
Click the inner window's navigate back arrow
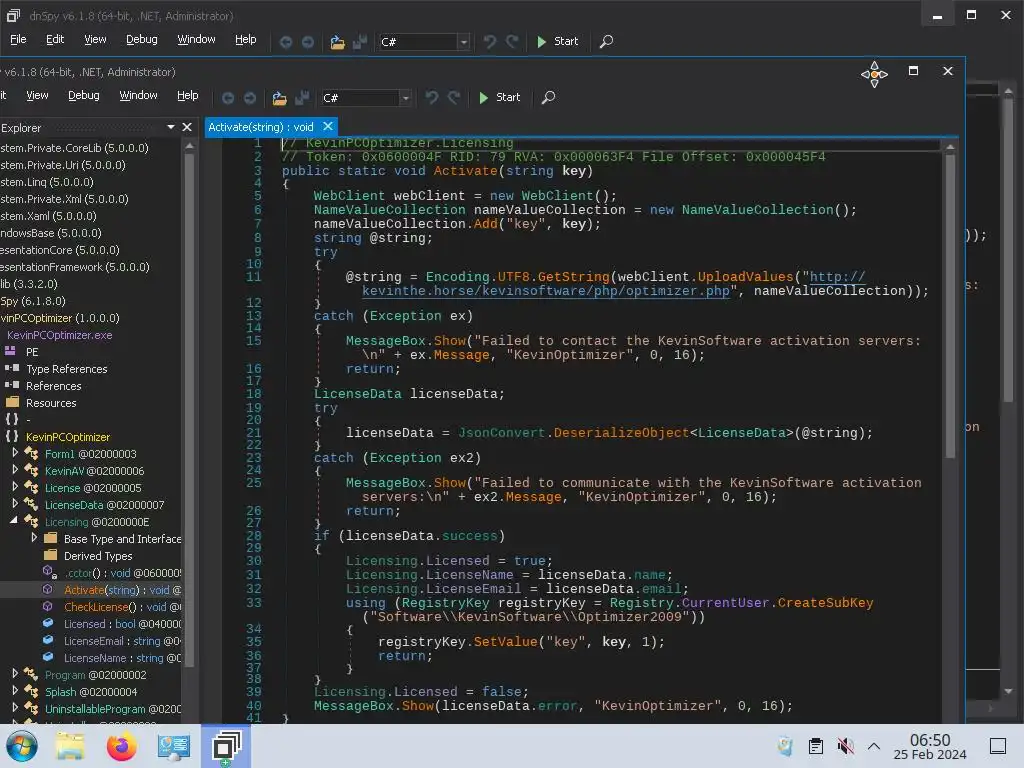pyautogui.click(x=228, y=98)
